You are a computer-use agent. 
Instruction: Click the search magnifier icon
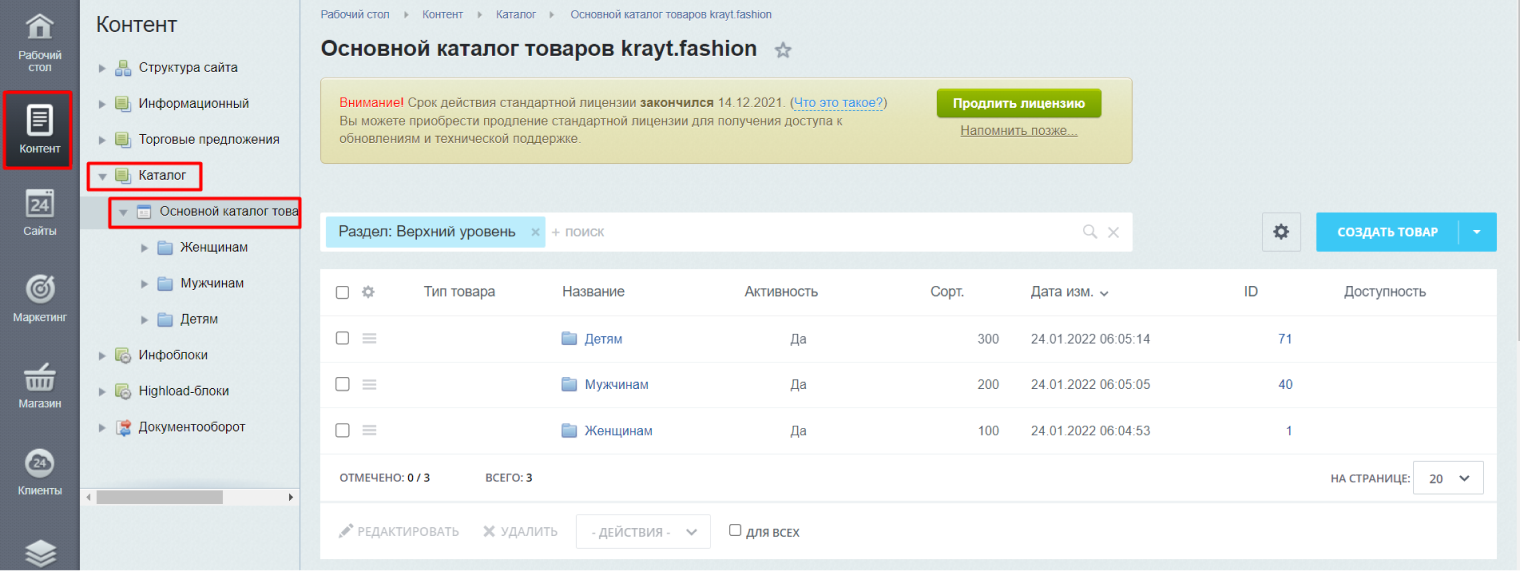click(x=1090, y=232)
